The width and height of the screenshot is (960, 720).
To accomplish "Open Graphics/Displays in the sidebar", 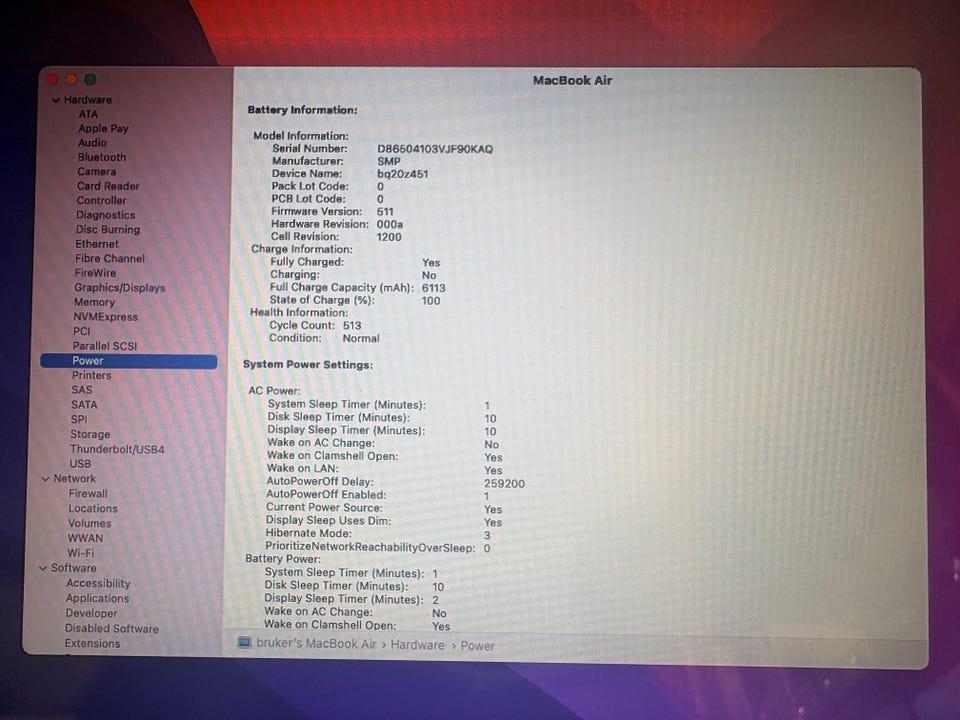I will [x=119, y=288].
